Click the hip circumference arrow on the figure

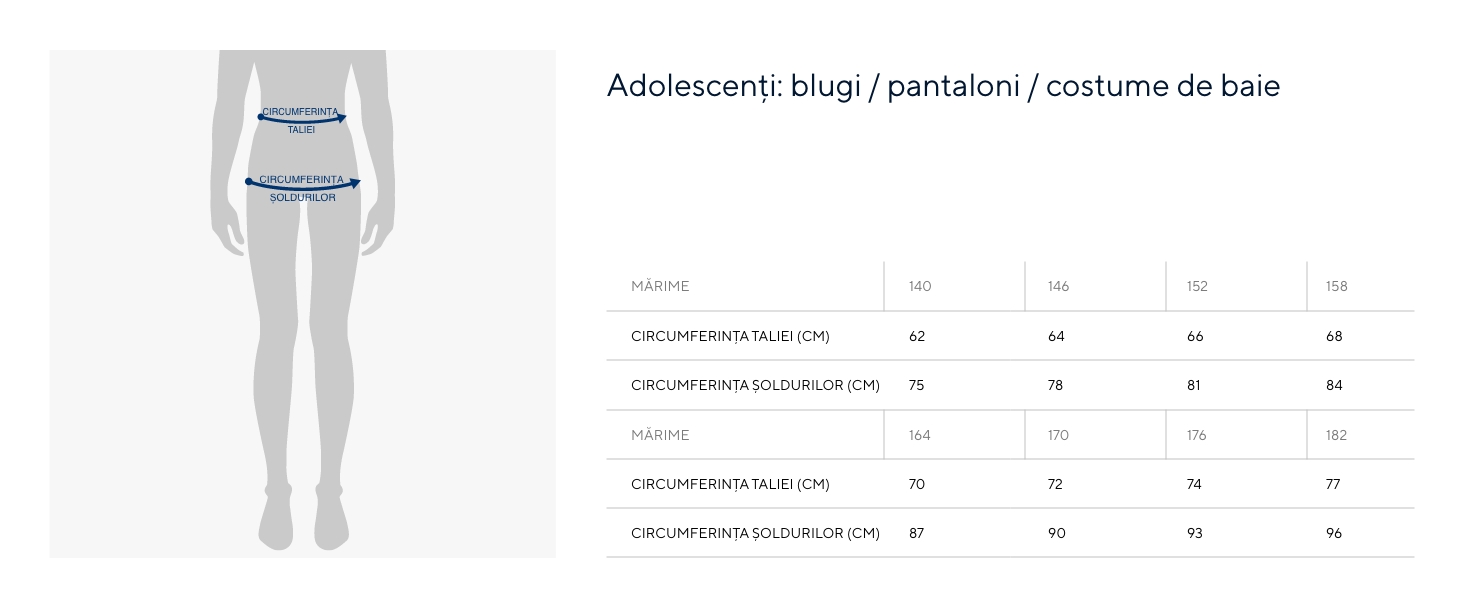(303, 186)
